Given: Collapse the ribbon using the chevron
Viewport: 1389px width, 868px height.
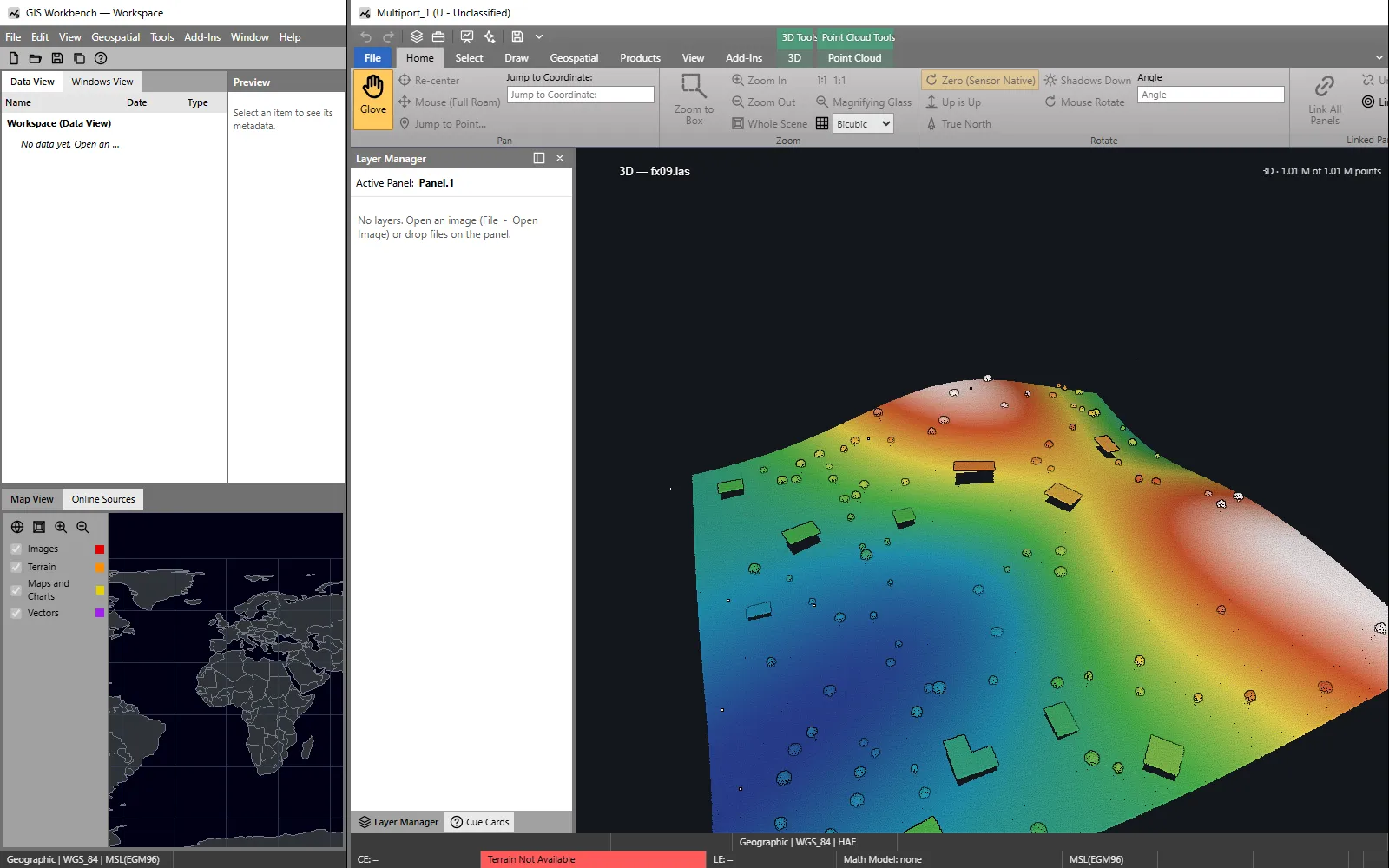Looking at the screenshot, I should click(1379, 58).
